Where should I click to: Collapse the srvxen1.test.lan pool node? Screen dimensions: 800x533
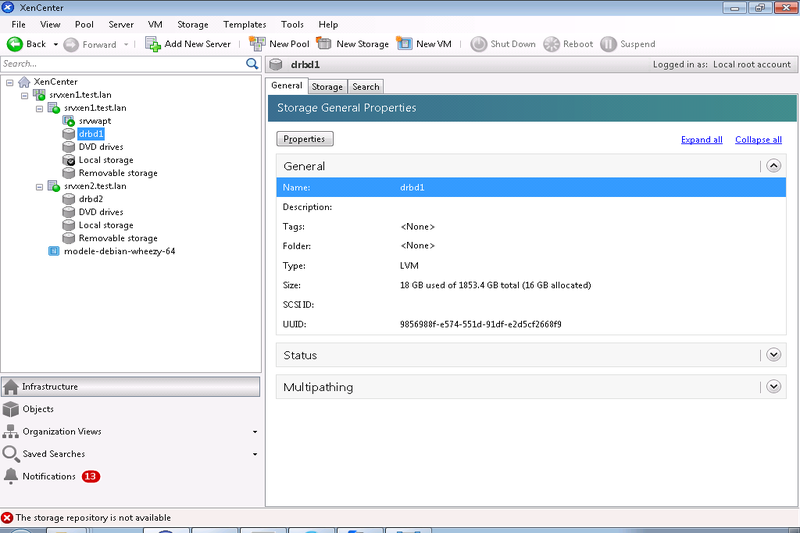coord(24,95)
